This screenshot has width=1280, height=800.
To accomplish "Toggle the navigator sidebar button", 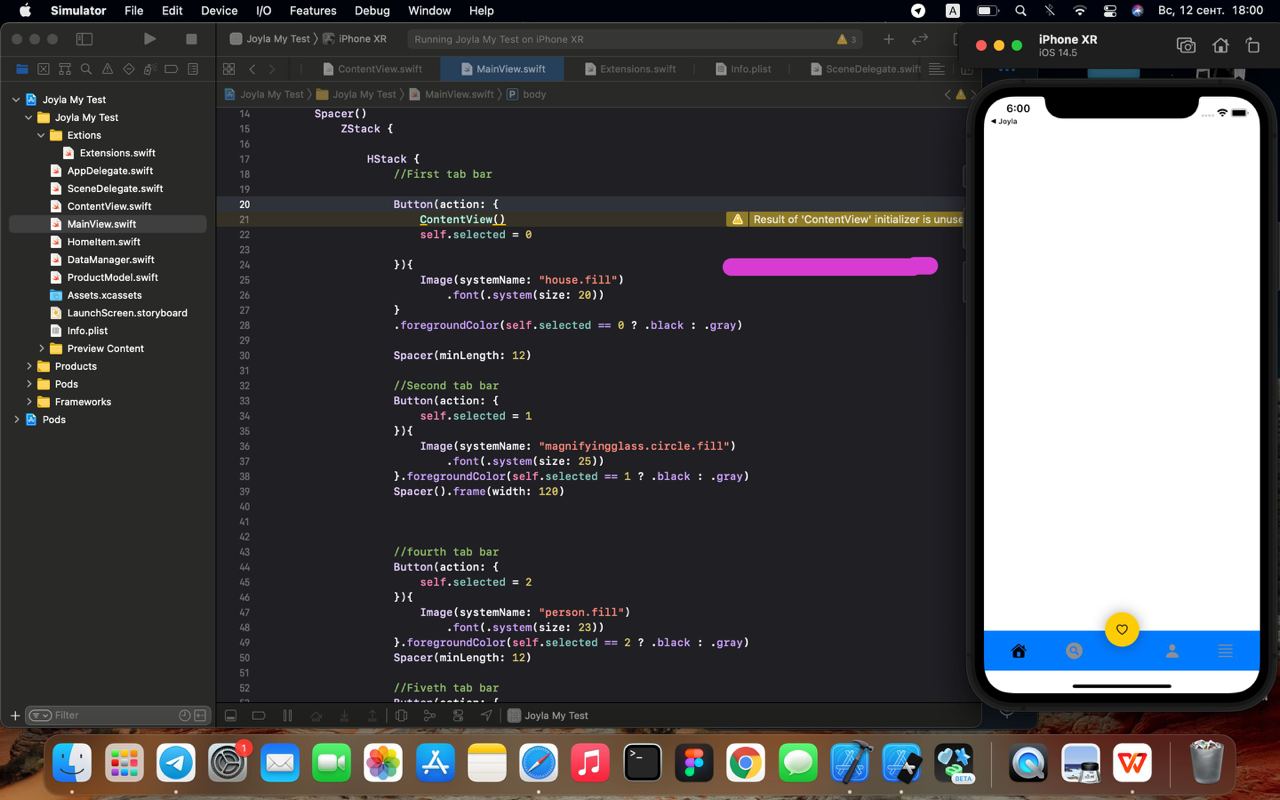I will click(x=84, y=39).
